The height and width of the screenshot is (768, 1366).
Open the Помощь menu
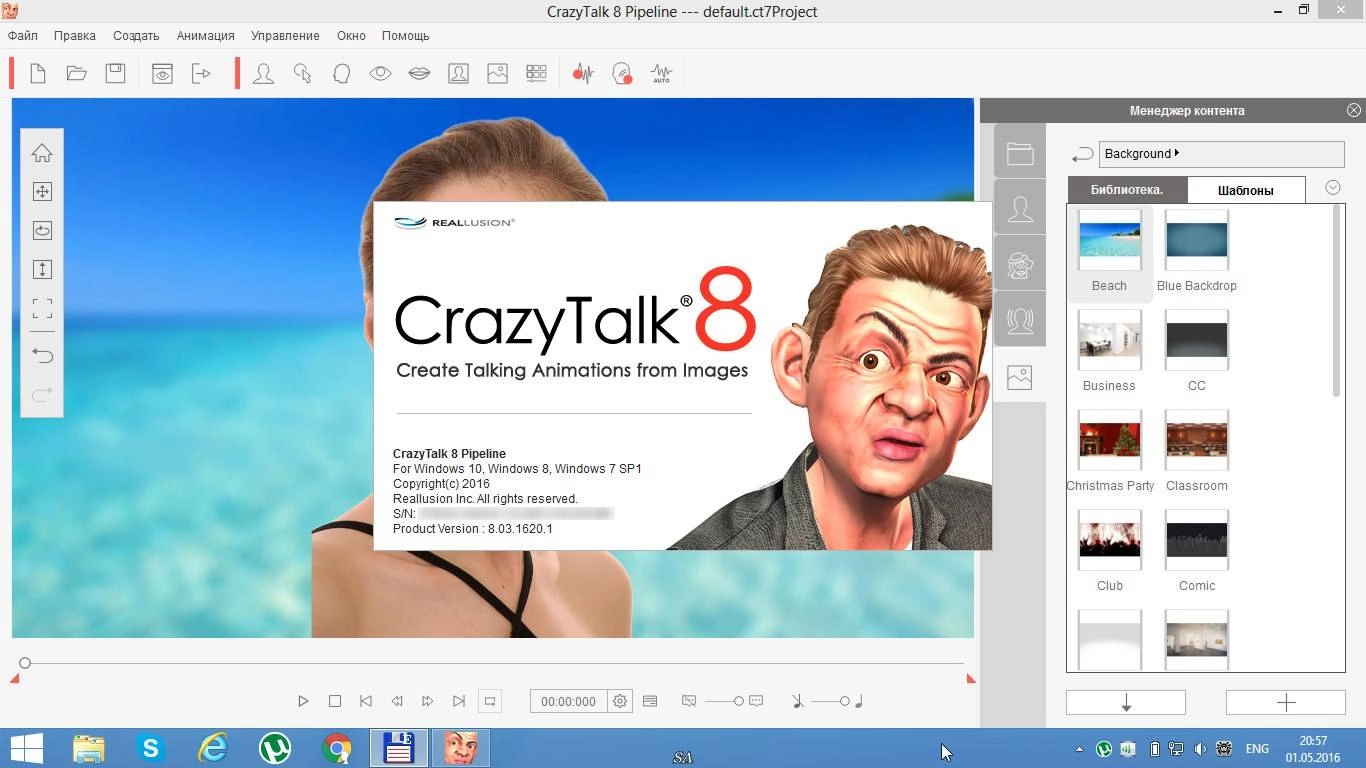click(x=406, y=35)
